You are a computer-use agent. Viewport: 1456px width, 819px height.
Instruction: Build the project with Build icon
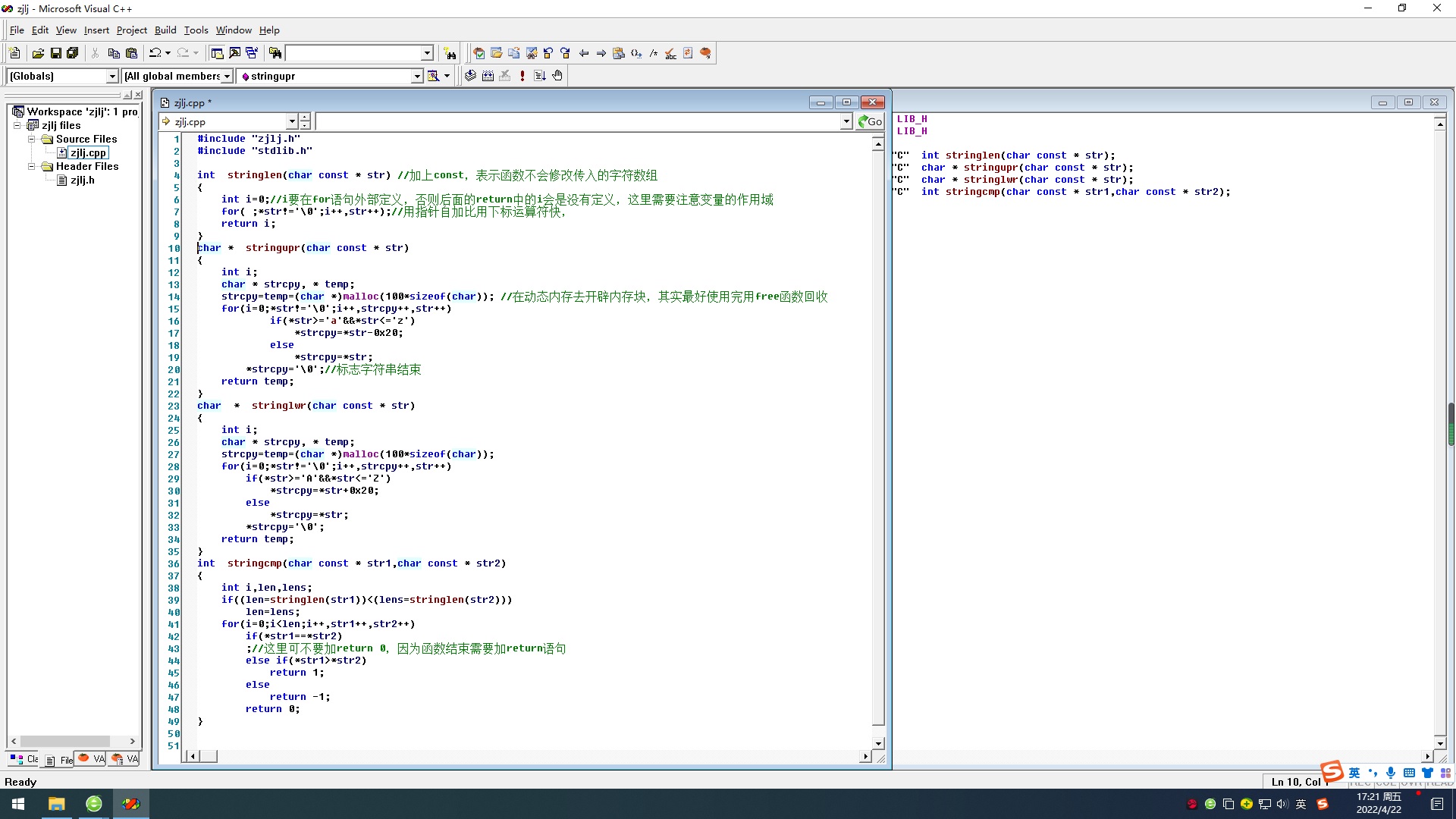488,76
